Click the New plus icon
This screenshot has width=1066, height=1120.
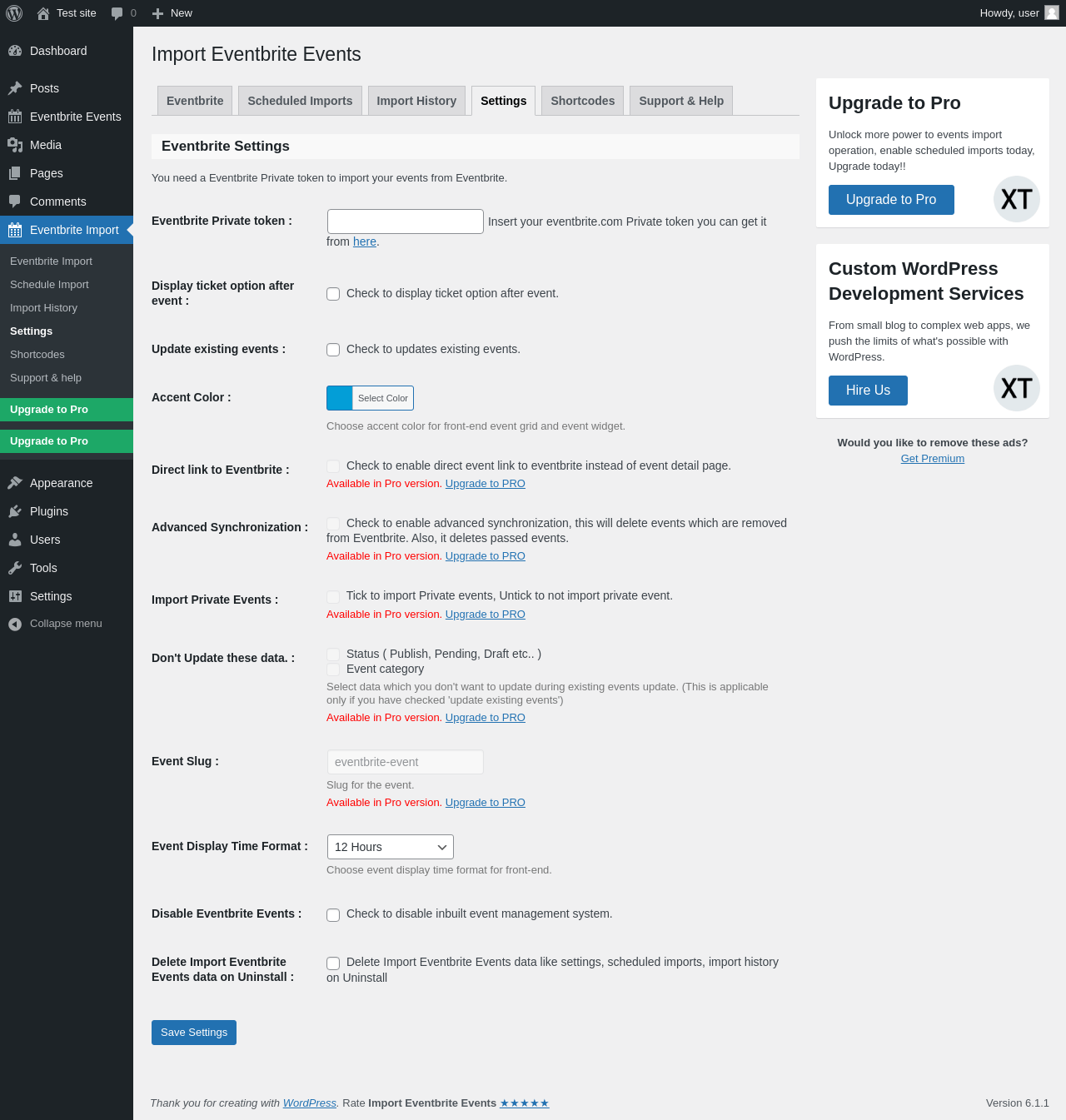pos(158,13)
